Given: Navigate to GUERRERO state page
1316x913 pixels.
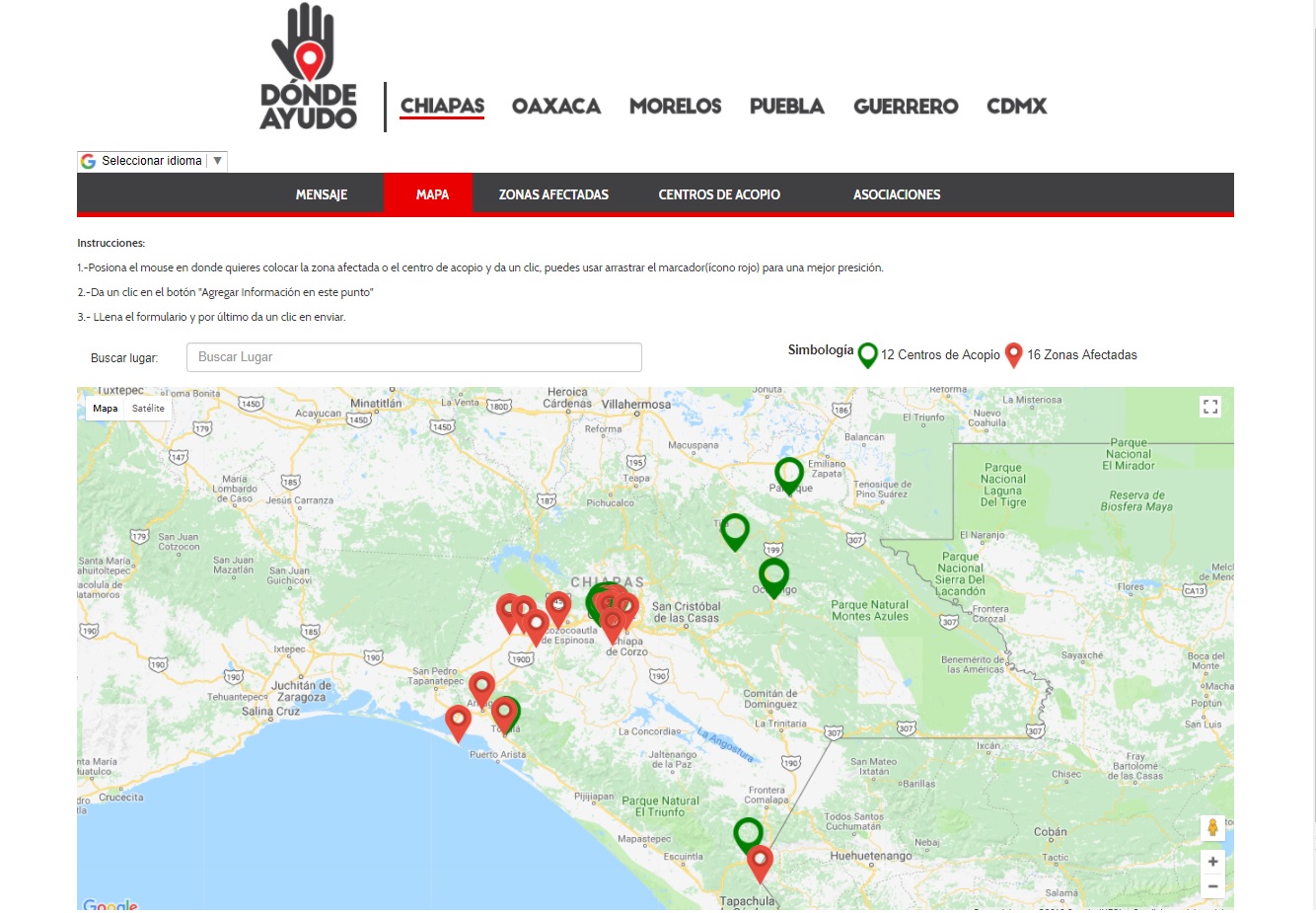Looking at the screenshot, I should tap(906, 106).
